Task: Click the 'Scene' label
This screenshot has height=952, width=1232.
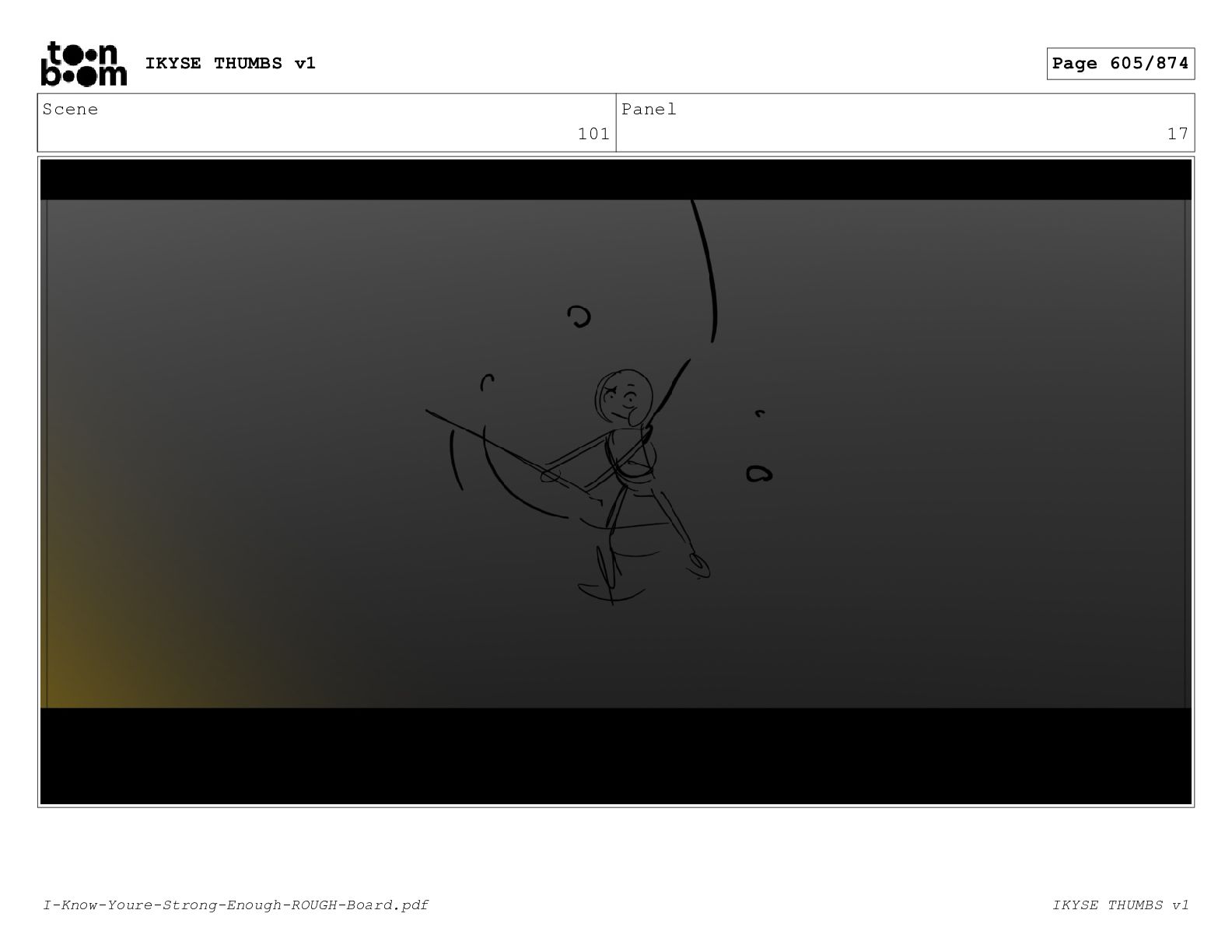Action: pyautogui.click(x=71, y=110)
